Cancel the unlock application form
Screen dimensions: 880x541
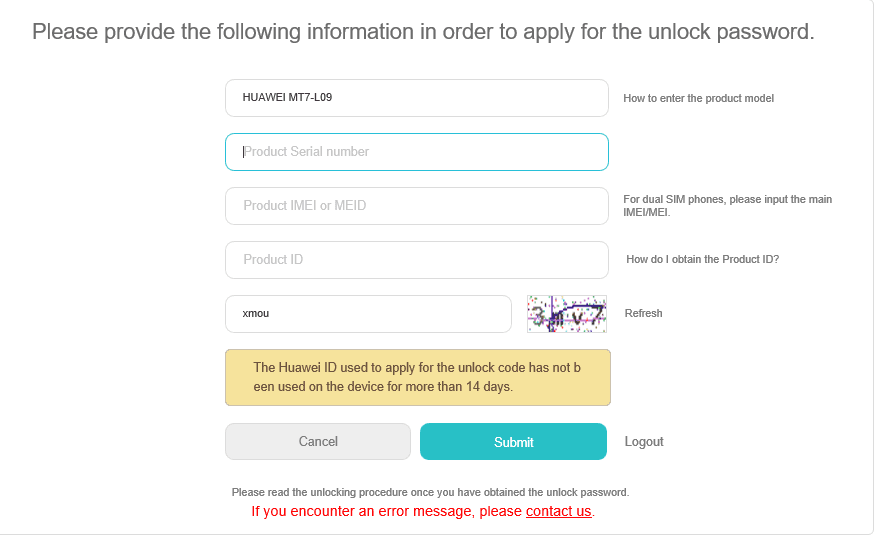(x=318, y=442)
